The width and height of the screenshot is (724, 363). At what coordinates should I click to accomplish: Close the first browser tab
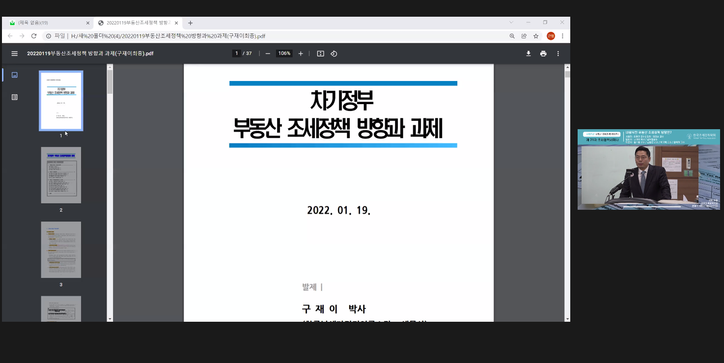(88, 23)
